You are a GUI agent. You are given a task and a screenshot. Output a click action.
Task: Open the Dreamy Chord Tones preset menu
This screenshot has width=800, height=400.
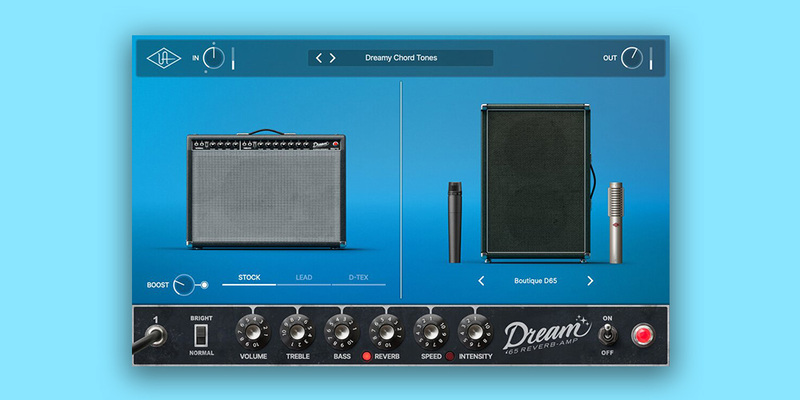point(400,58)
